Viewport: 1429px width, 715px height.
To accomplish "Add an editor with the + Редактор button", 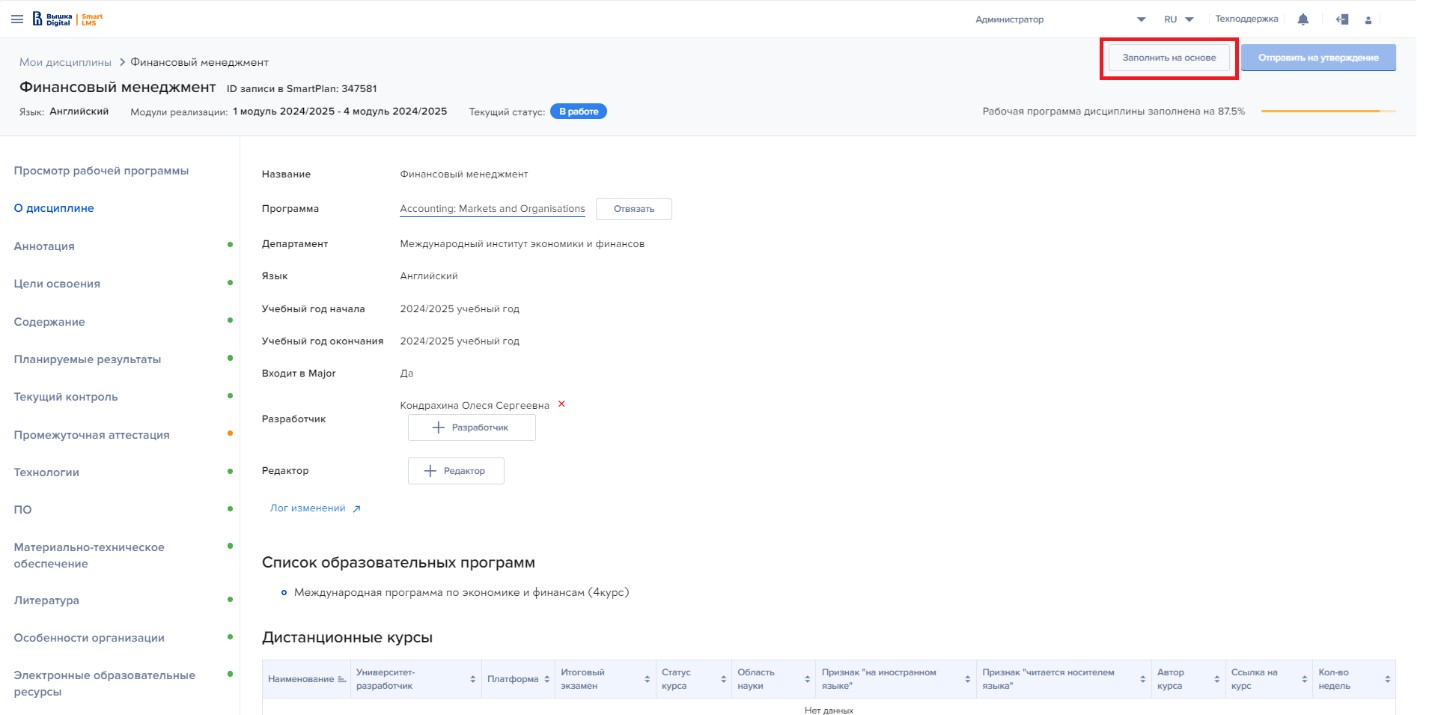I will [x=456, y=471].
